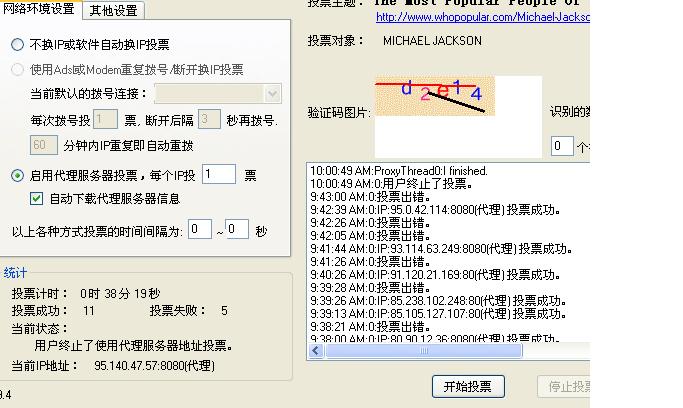Open the whopopular.com Michael-Jackson link
Screen dimensions: 683x408
[x=482, y=17]
